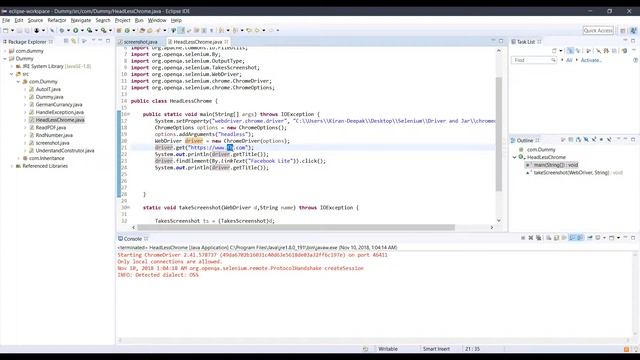Click the Terminate icon in Console toolbar
The height and width of the screenshot is (360, 640).
point(523,238)
